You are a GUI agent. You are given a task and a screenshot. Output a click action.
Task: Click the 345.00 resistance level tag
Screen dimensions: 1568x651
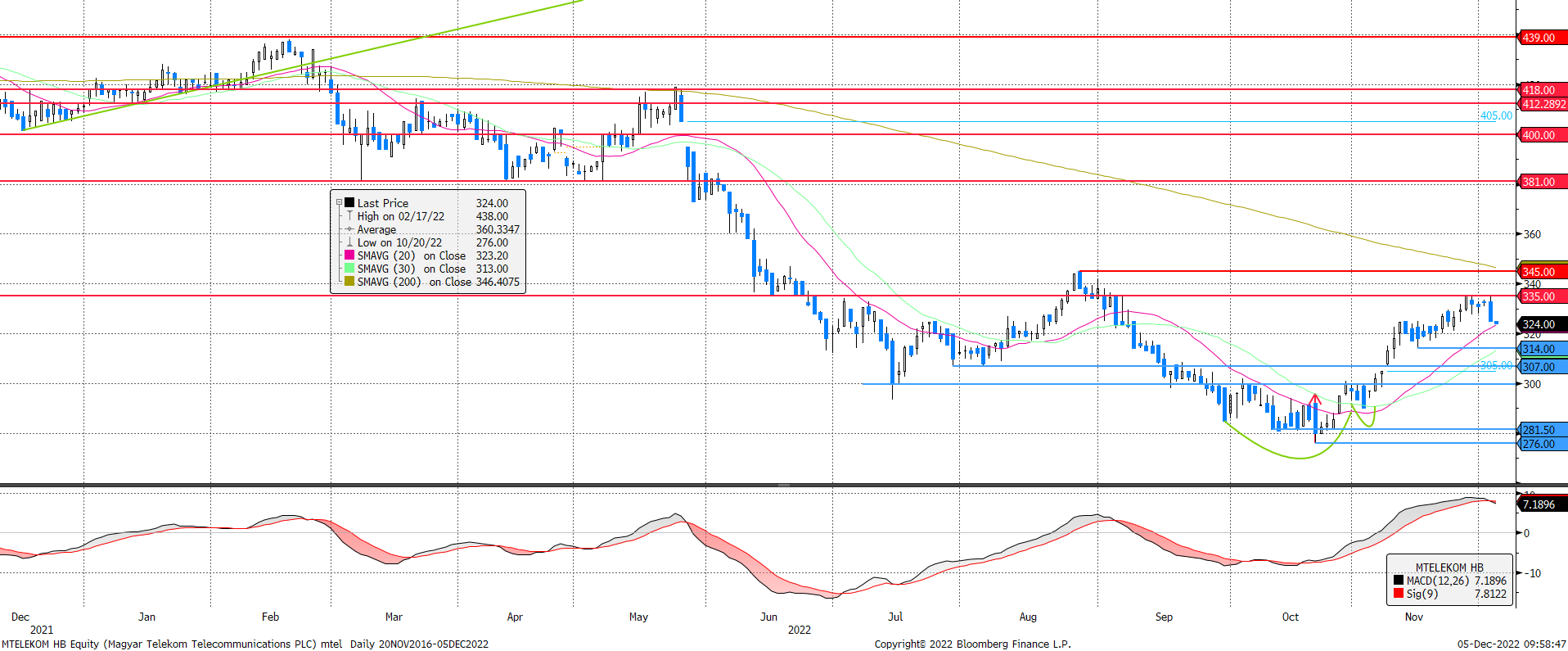pos(1541,272)
